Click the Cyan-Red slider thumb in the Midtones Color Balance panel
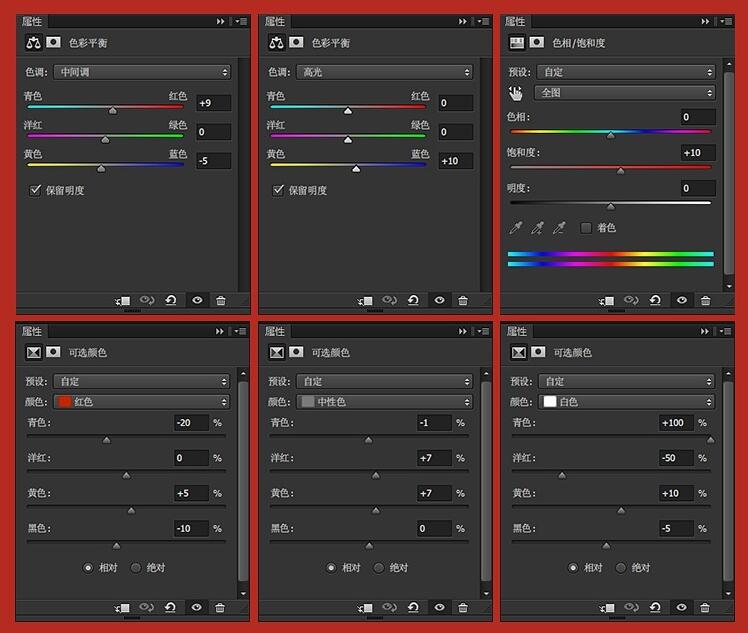Image resolution: width=748 pixels, height=633 pixels. click(x=113, y=111)
